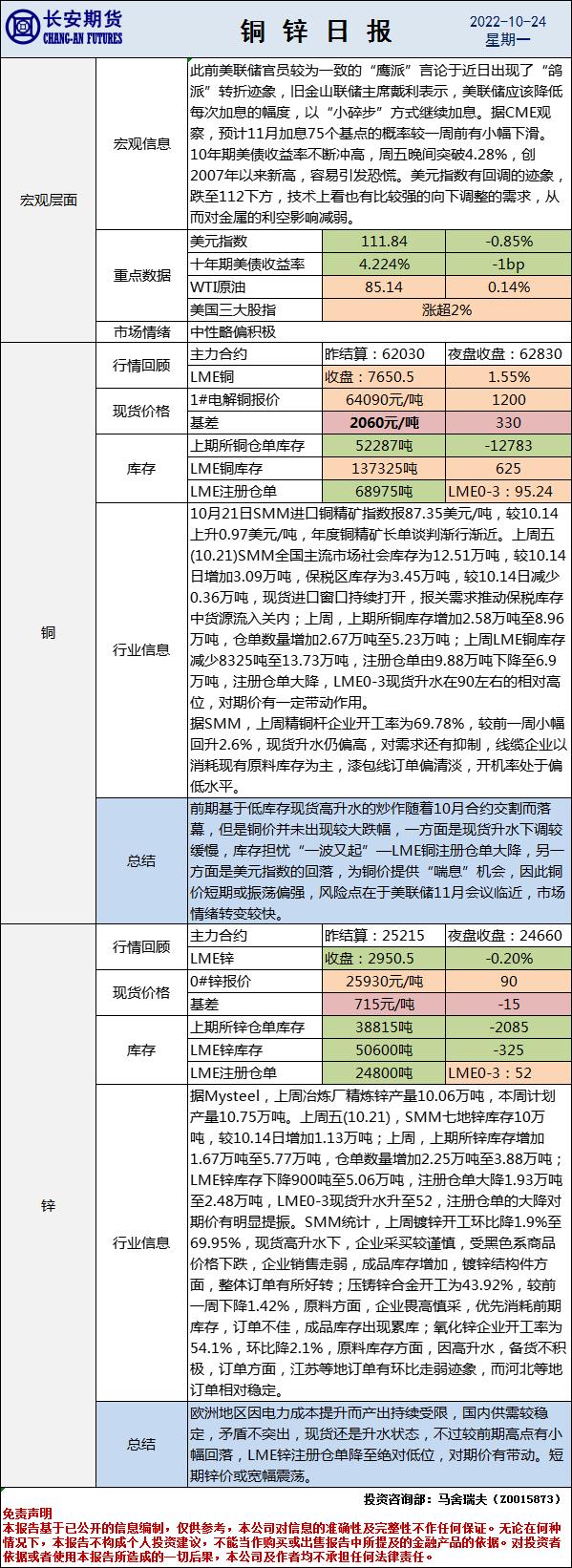Click the 上期所铜仓单库存 52287吨 cell
The height and width of the screenshot is (1568, 572).
coord(384,445)
